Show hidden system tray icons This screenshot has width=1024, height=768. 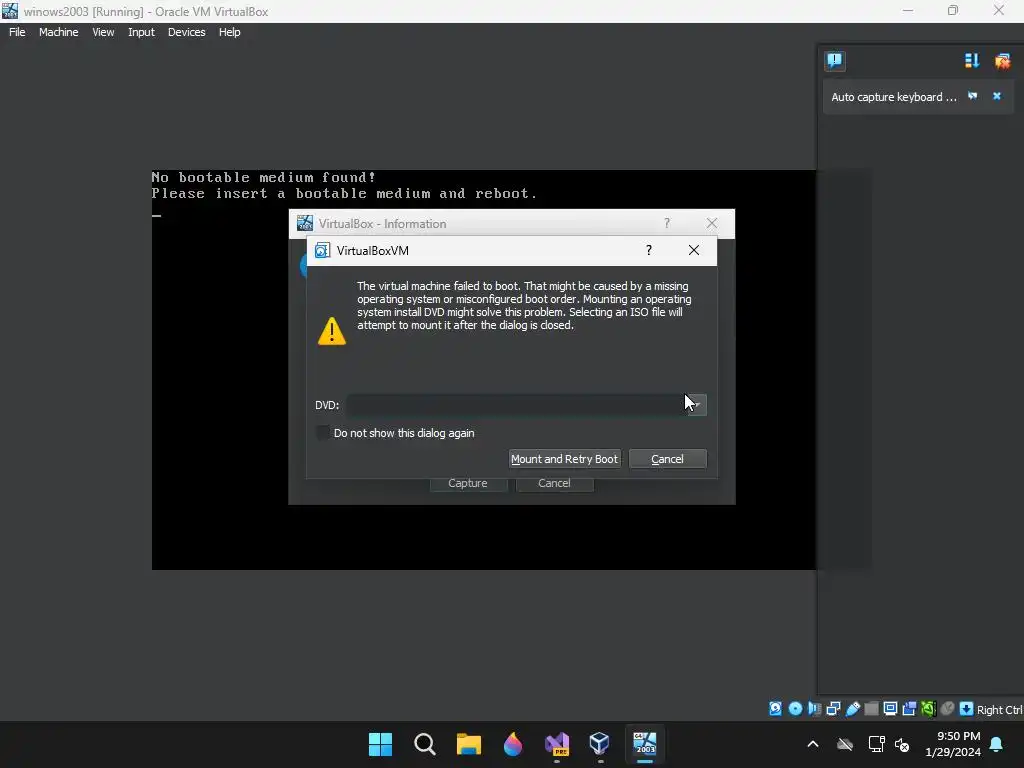pos(812,744)
